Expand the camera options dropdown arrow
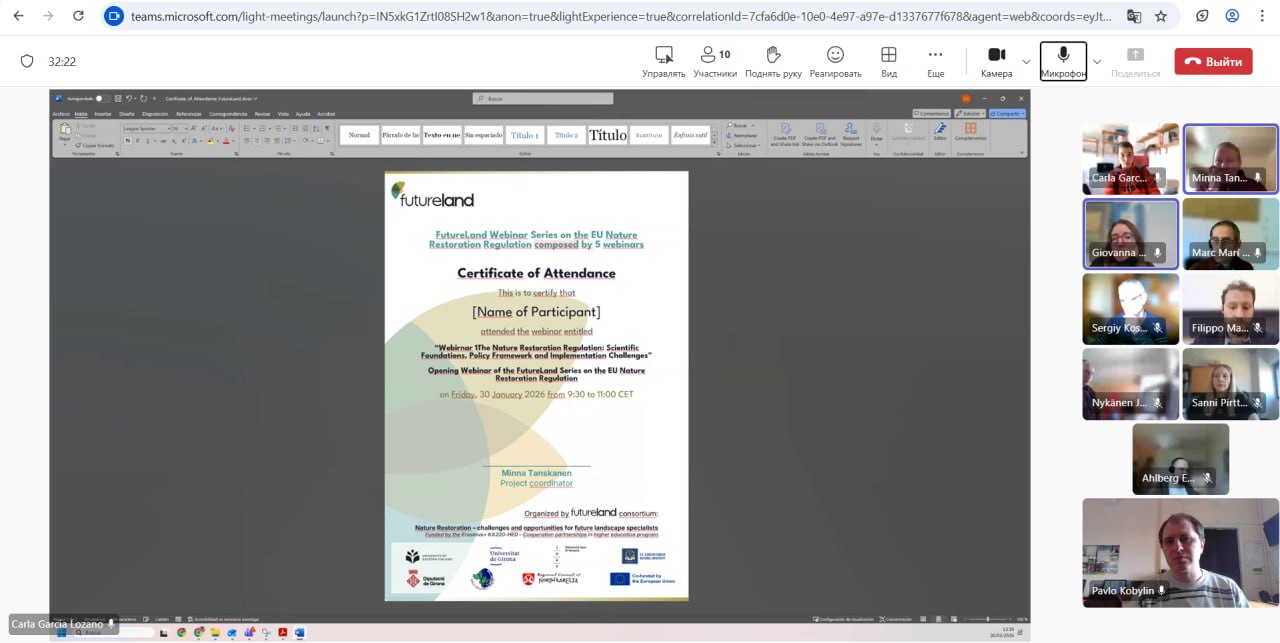Image resolution: width=1280 pixels, height=643 pixels. (x=1026, y=62)
